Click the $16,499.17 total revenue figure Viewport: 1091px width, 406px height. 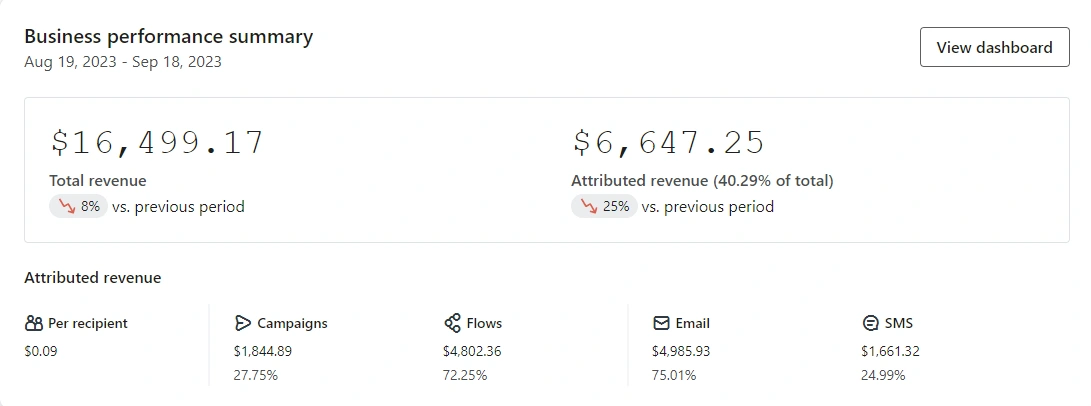tap(157, 143)
